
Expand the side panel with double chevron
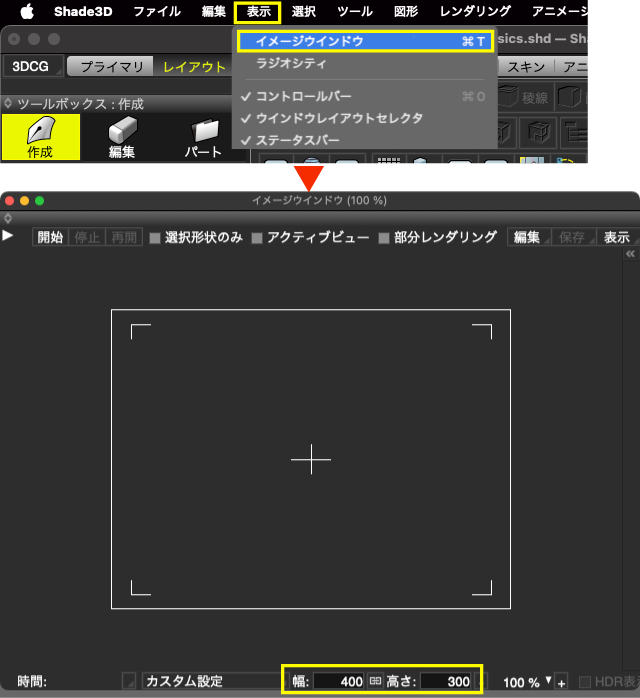click(x=630, y=254)
